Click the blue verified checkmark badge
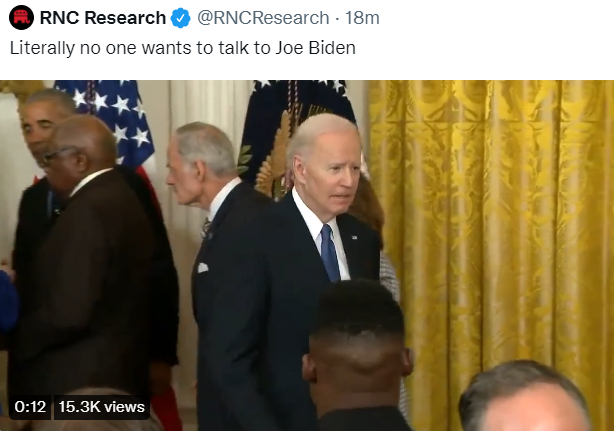 pyautogui.click(x=181, y=18)
